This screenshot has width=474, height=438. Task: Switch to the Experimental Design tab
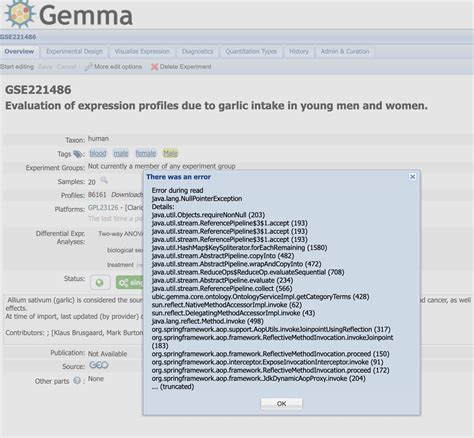pyautogui.click(x=74, y=51)
